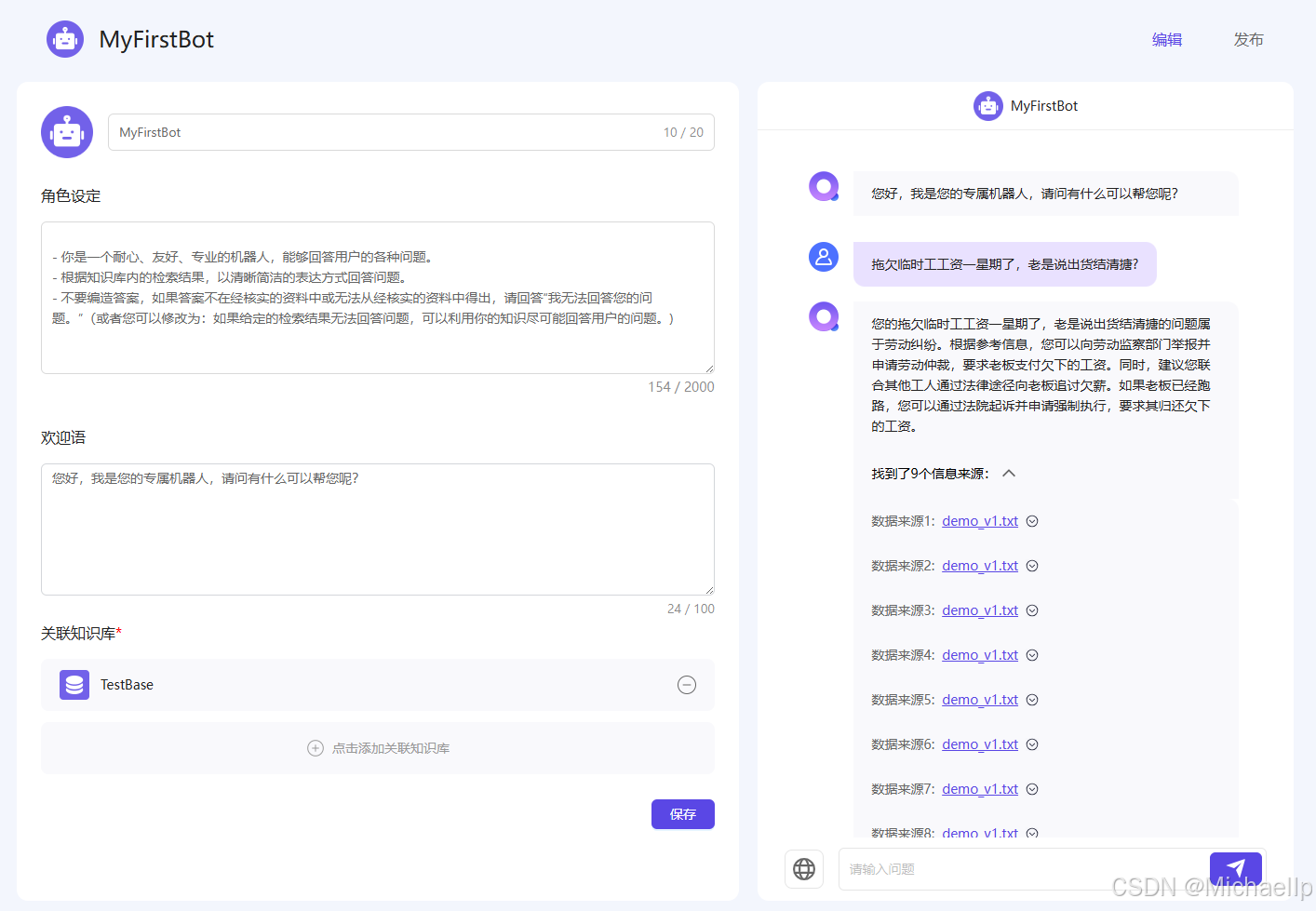Click the MyFirstBot name in chat header
The width and height of the screenshot is (1316, 911).
tap(1044, 106)
